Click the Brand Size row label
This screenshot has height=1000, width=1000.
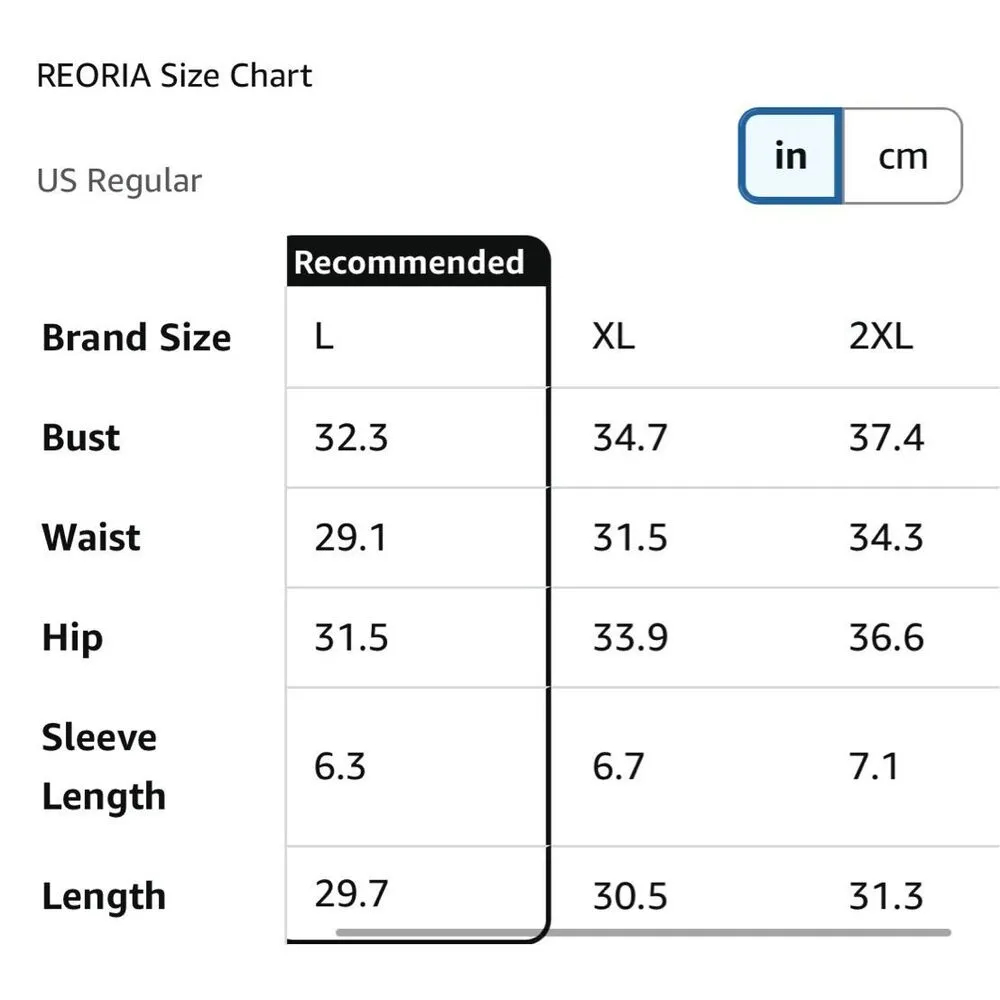coord(136,338)
